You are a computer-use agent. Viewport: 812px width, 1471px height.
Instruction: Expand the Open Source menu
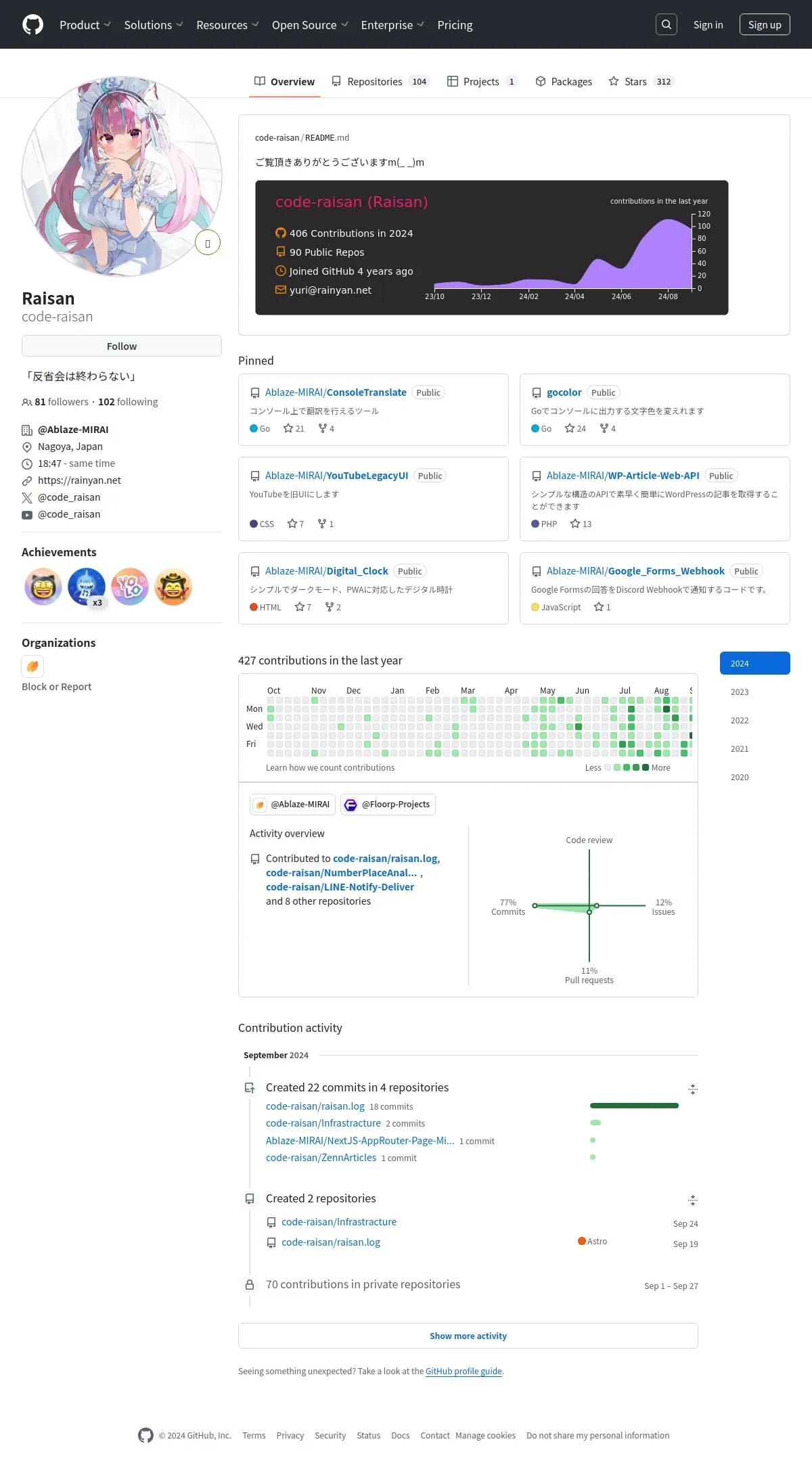310,25
